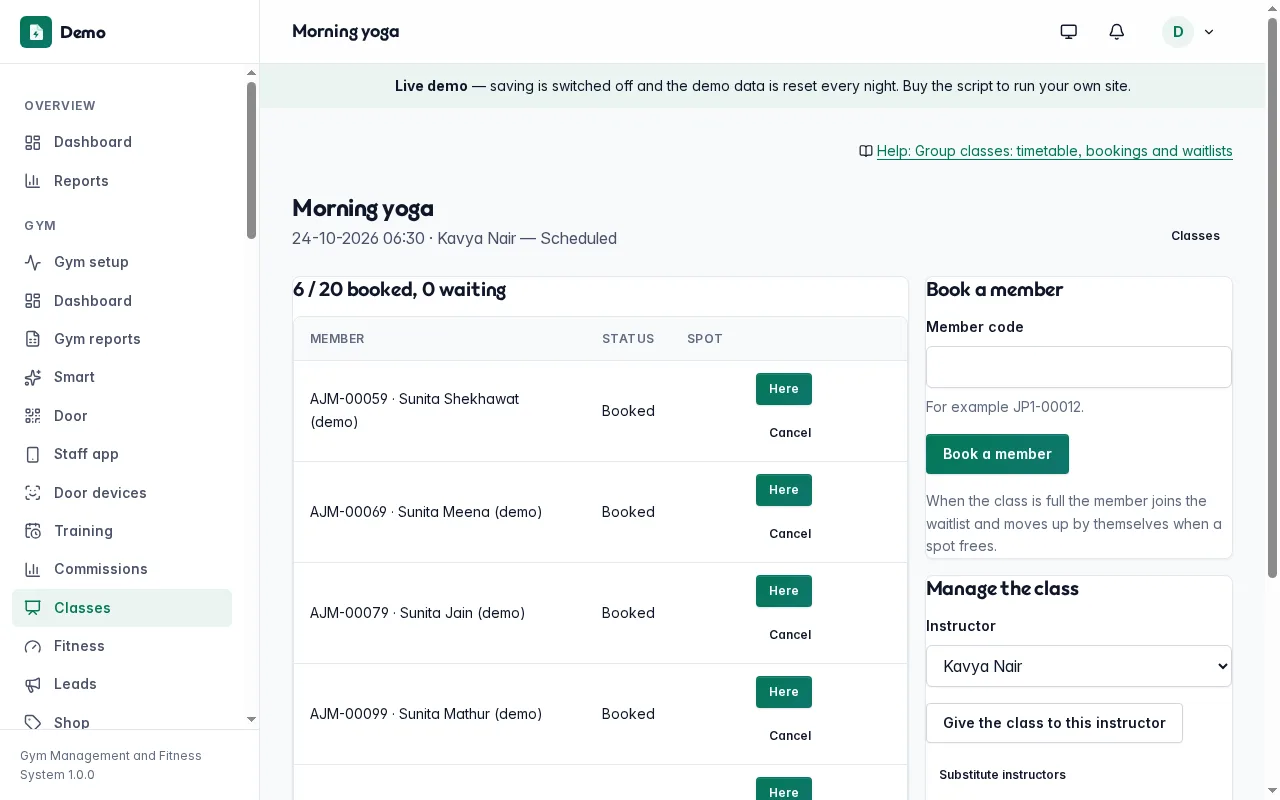Click the STATUS column header
This screenshot has height=800, width=1280.
628,339
